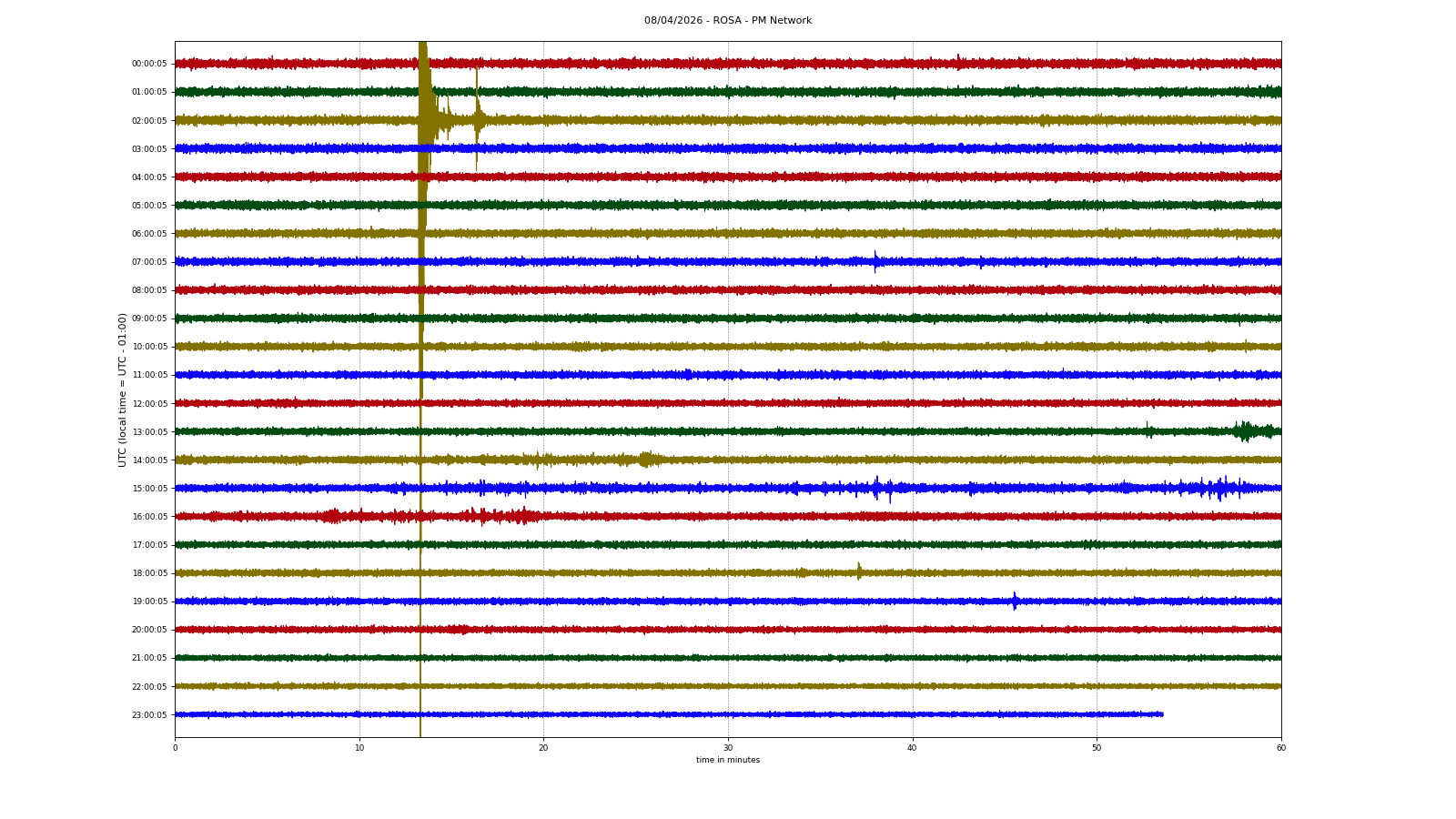The width and height of the screenshot is (1456, 819).
Task: Click the 23:00:05 row label
Action: coord(149,715)
